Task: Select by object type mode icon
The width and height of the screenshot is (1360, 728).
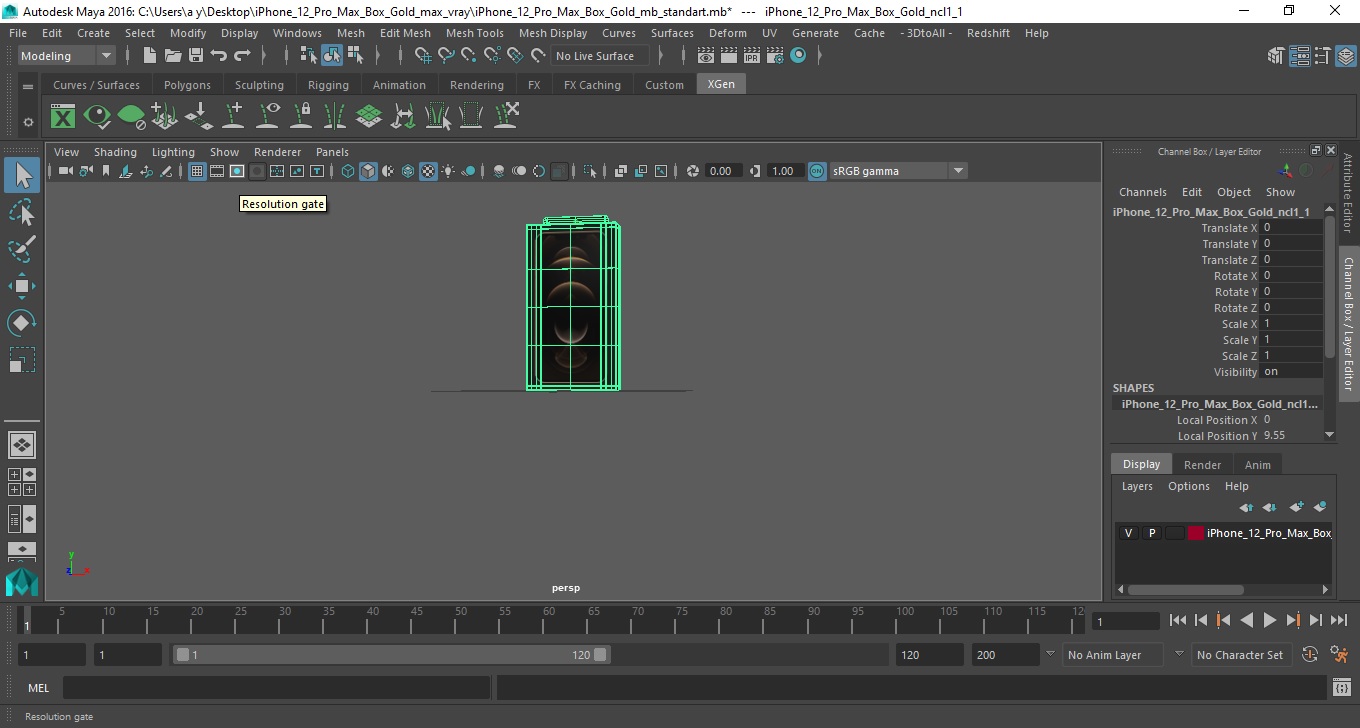Action: click(x=332, y=56)
